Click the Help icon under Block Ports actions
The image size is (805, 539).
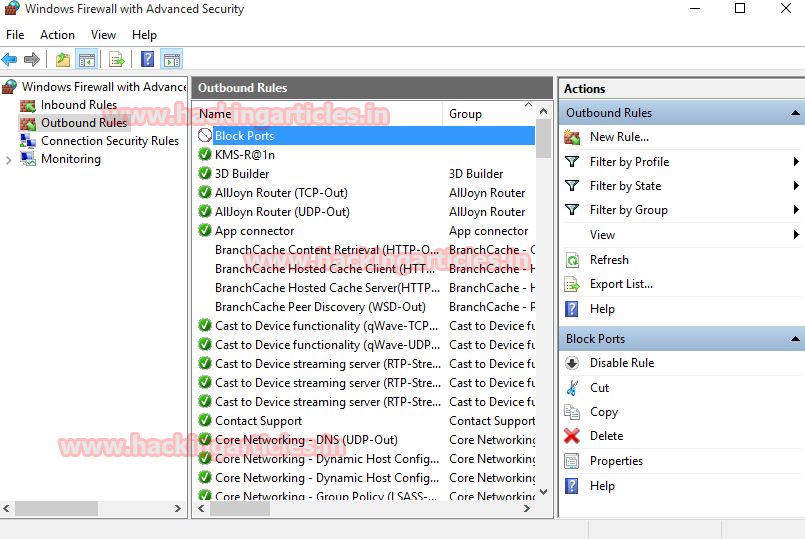pos(572,486)
